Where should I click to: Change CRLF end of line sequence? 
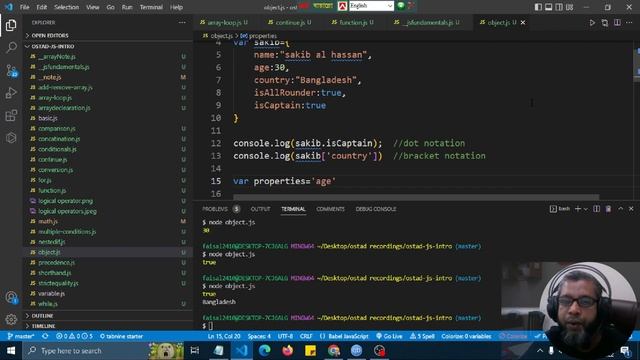tap(306, 336)
